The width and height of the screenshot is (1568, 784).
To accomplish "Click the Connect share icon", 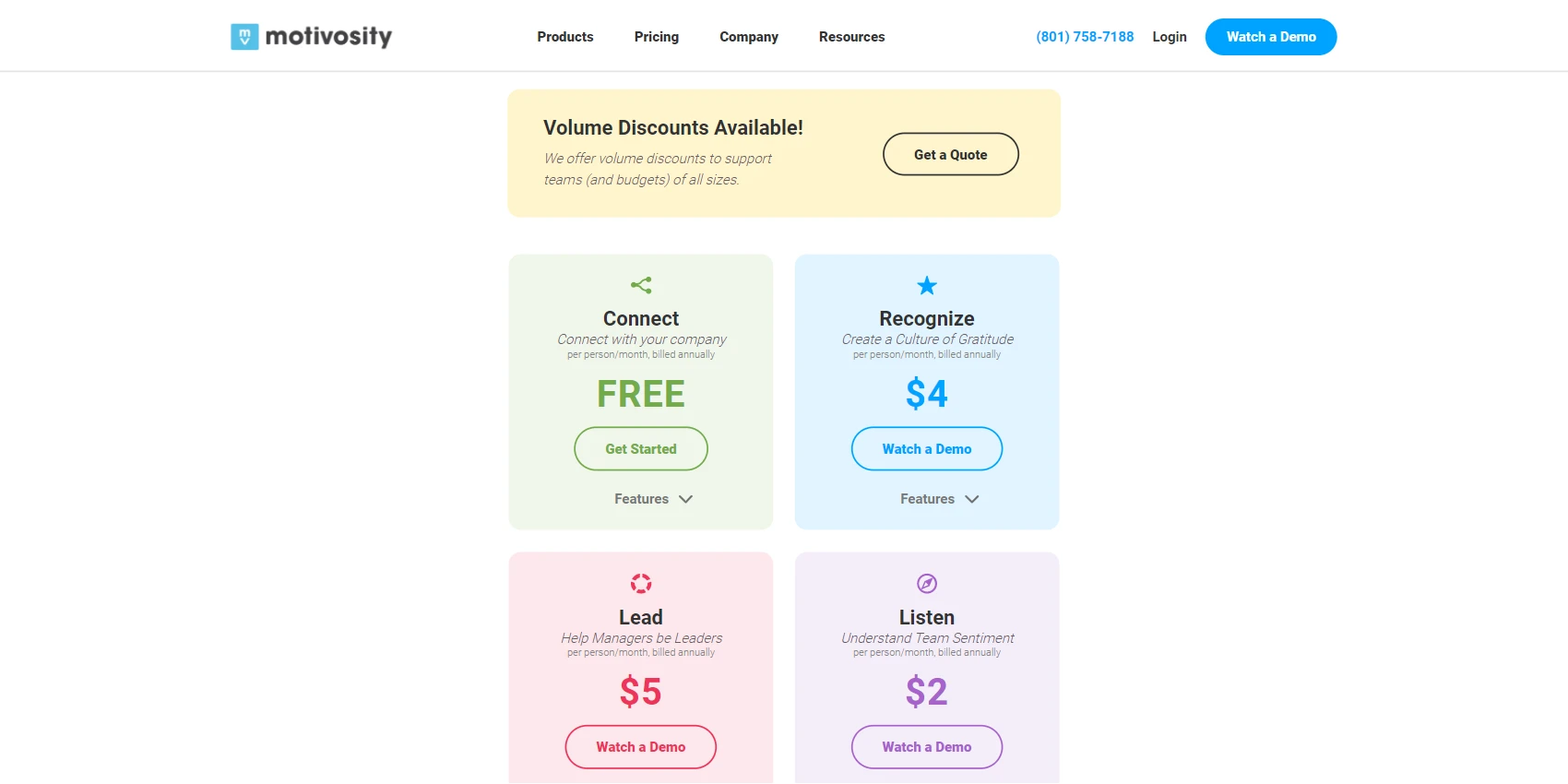I will (641, 285).
